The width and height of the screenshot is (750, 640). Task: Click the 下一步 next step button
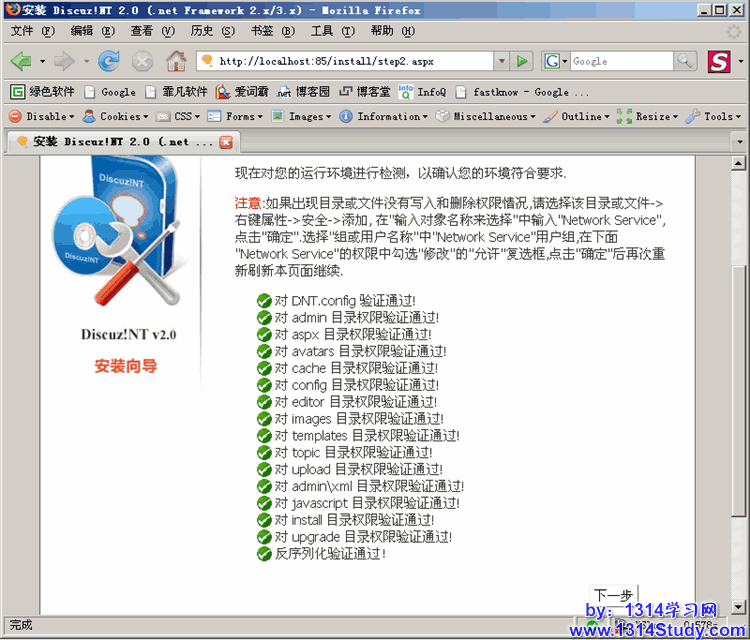point(613,595)
